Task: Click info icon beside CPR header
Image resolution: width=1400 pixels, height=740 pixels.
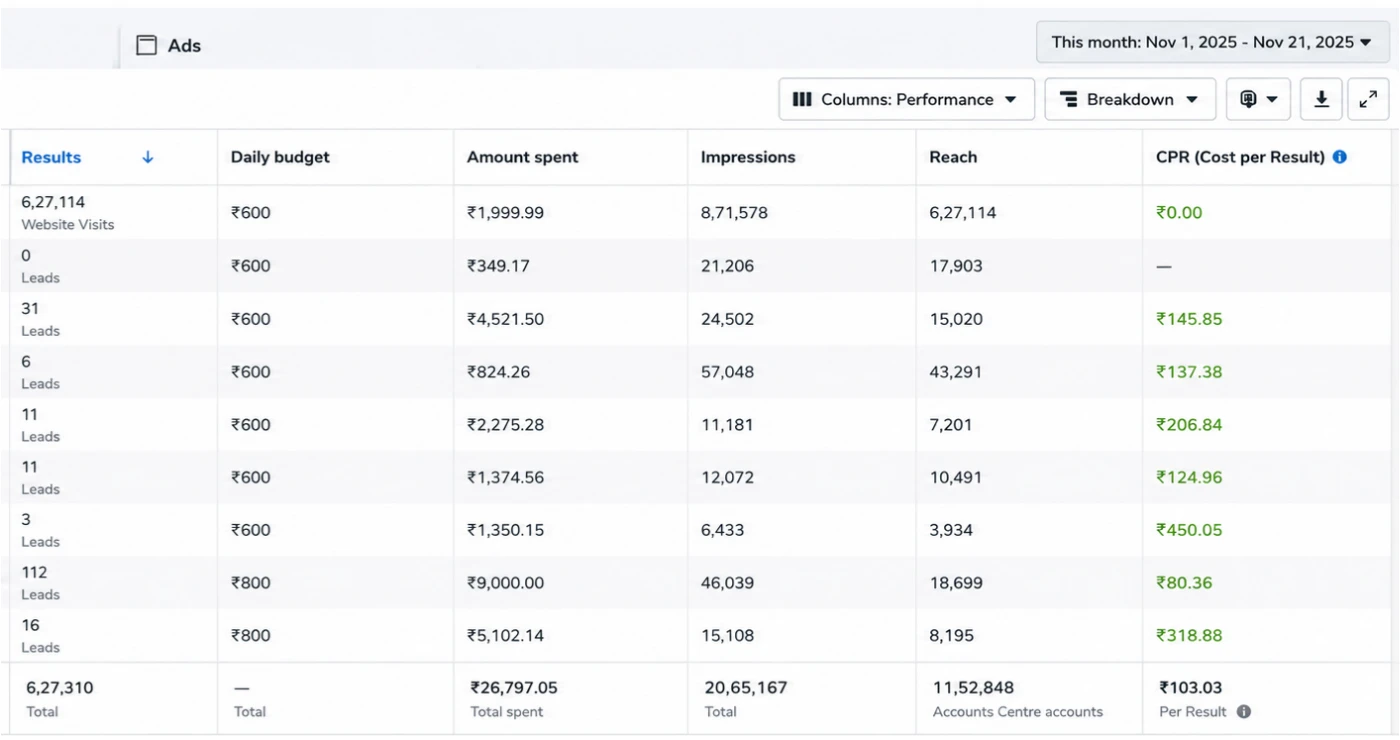Action: point(1340,157)
